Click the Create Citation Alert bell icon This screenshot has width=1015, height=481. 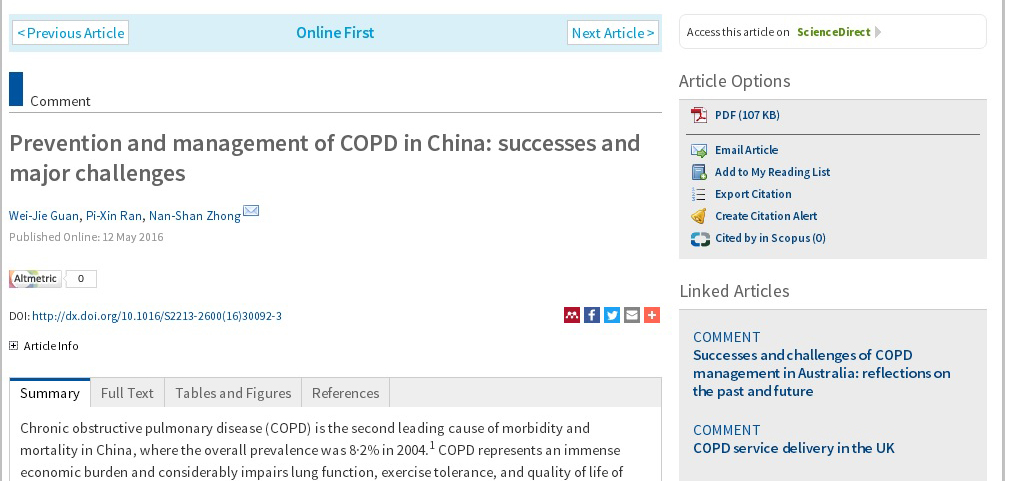pos(698,216)
